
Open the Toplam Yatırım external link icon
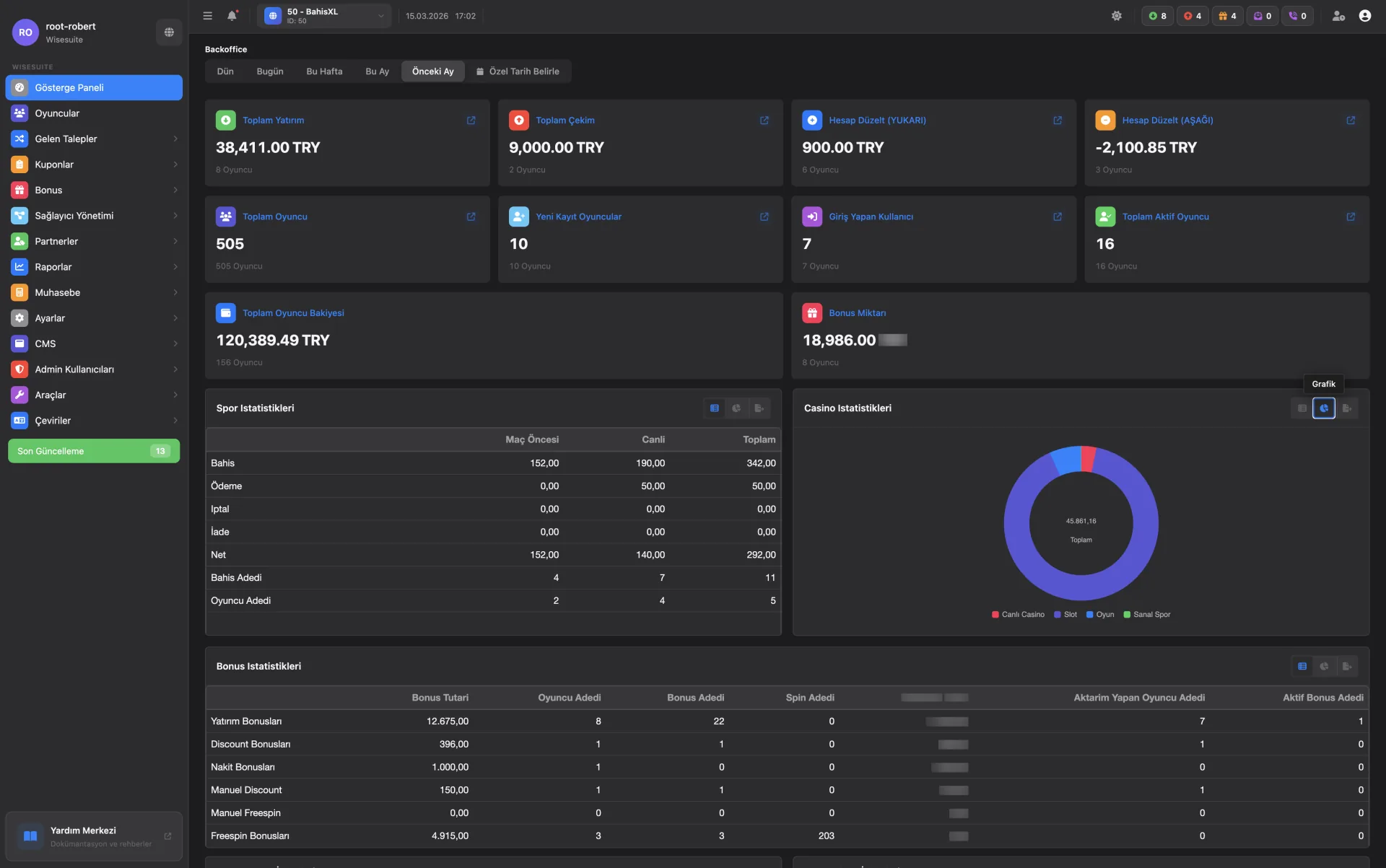471,120
